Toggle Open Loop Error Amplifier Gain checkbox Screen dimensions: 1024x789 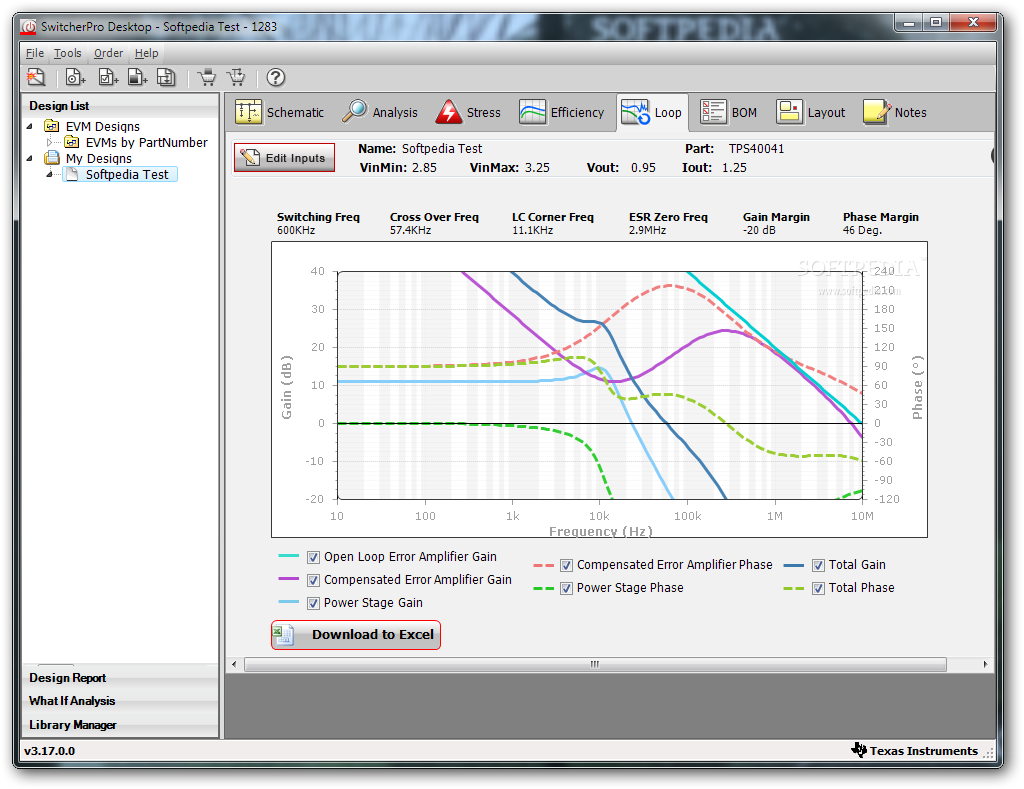[313, 557]
